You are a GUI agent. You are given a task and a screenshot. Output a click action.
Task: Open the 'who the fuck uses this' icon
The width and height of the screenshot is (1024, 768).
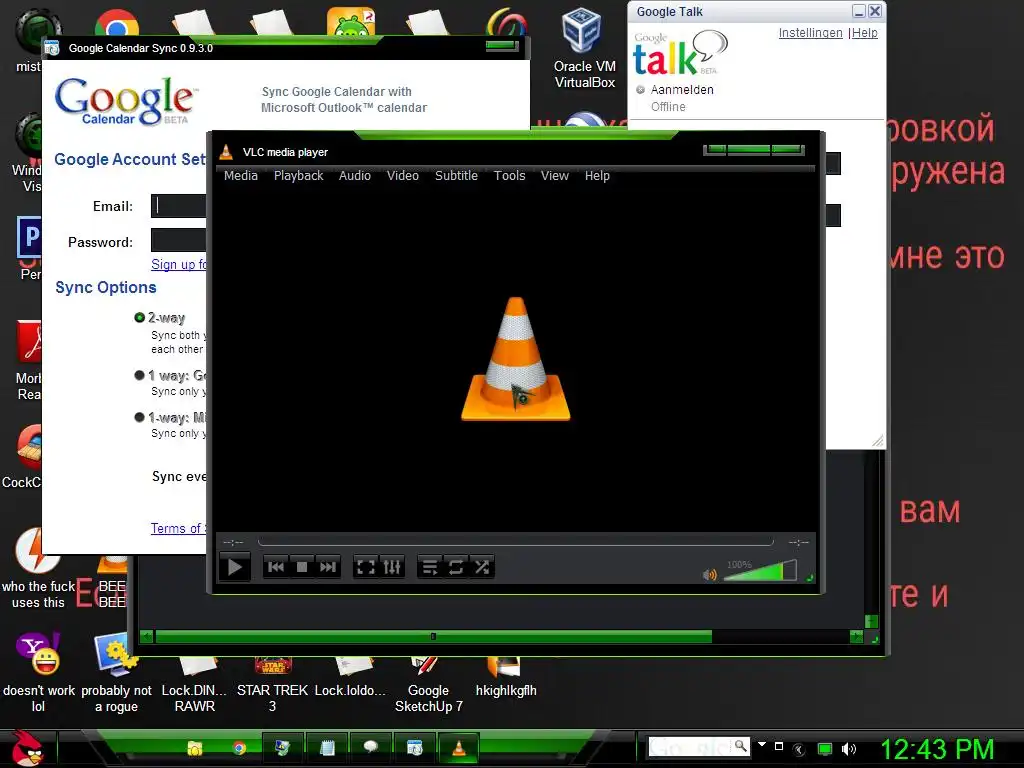[38, 568]
